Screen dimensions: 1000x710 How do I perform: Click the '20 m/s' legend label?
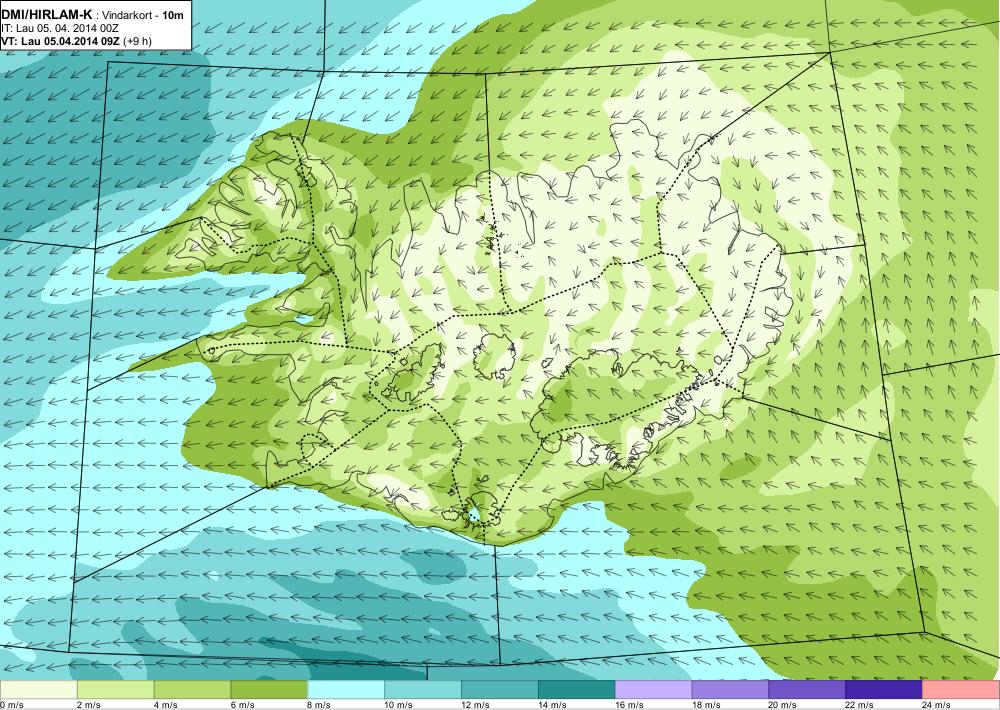click(x=783, y=705)
